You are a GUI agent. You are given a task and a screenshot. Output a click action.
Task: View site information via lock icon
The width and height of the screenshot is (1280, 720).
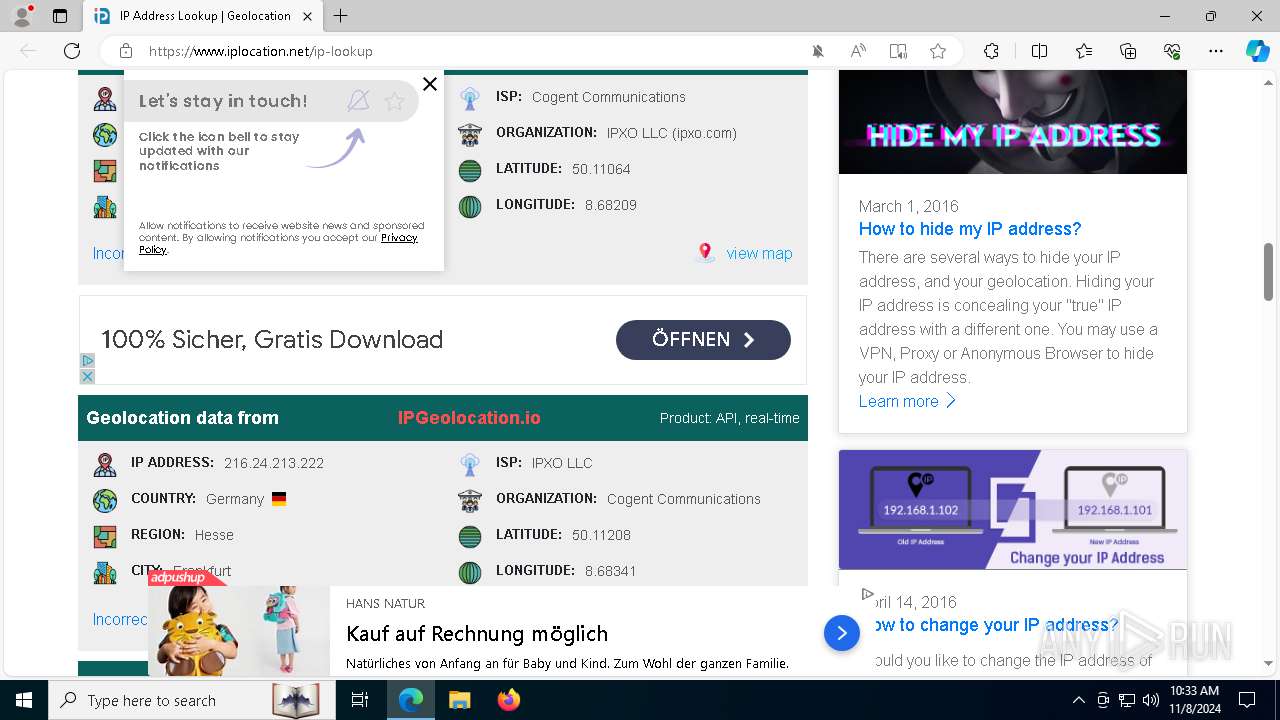[126, 51]
